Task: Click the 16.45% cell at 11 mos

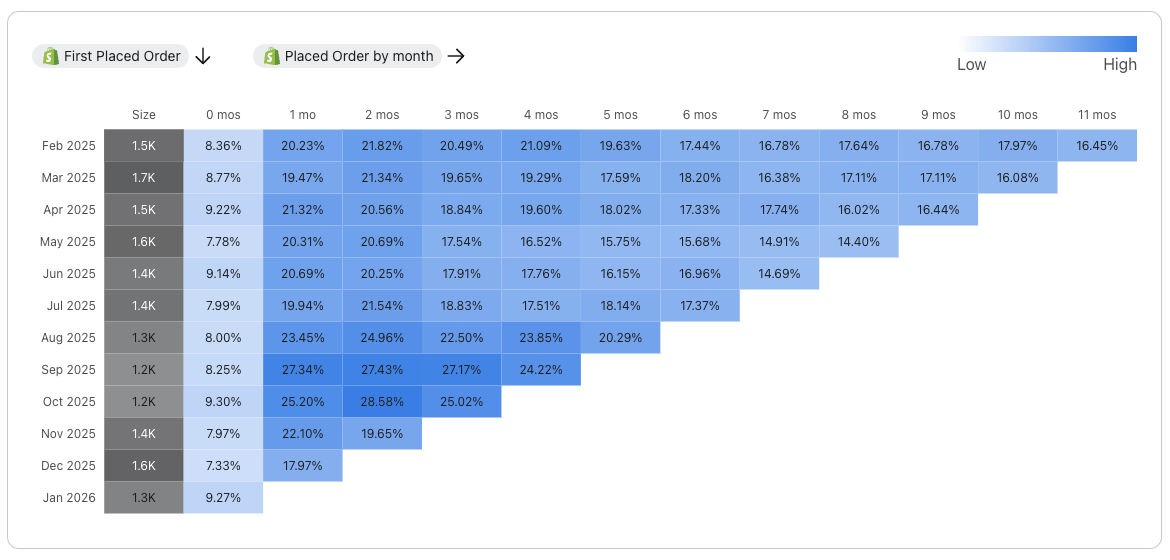Action: tap(1097, 146)
